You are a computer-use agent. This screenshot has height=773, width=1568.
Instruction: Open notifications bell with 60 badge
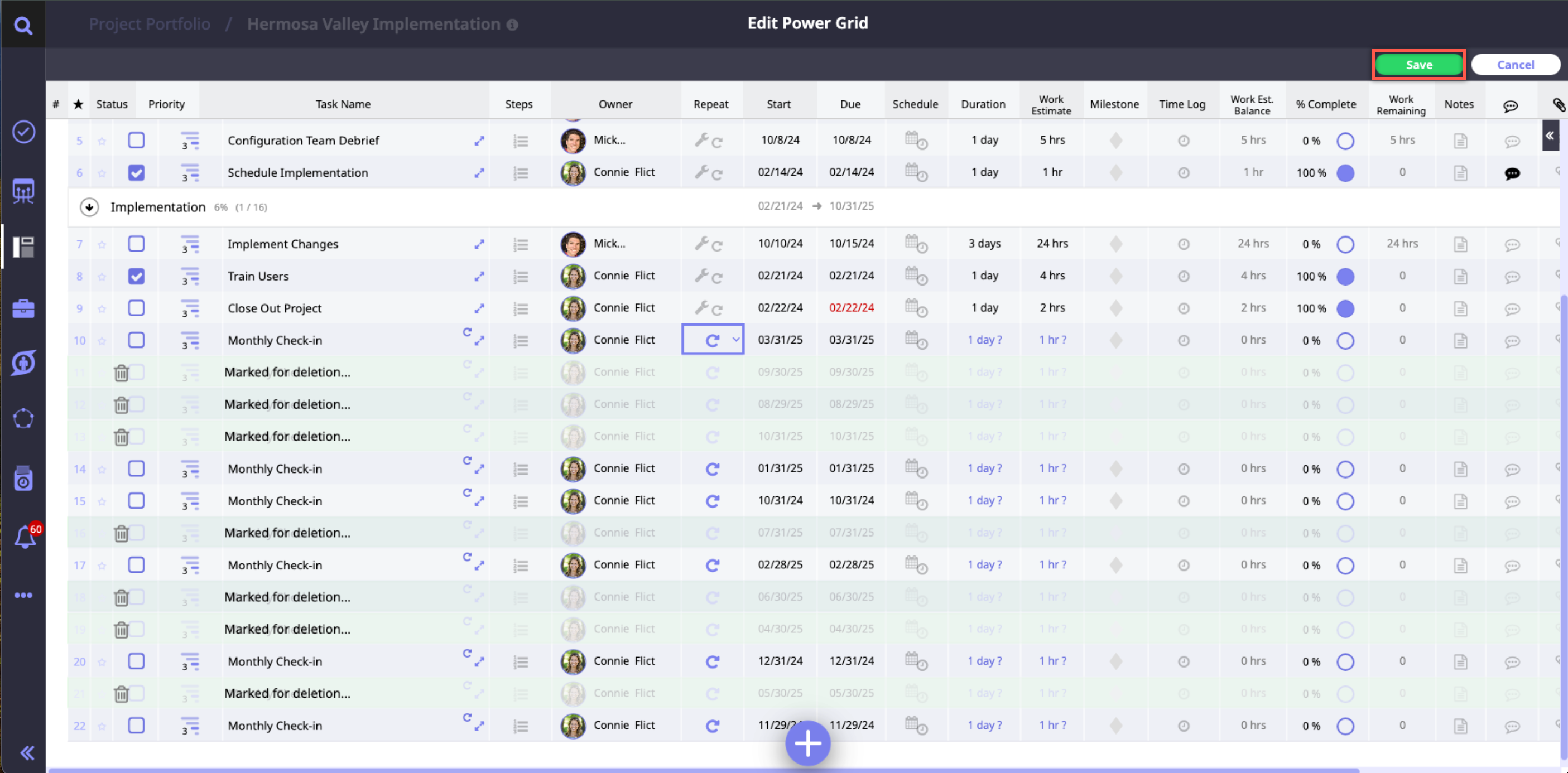[x=25, y=537]
